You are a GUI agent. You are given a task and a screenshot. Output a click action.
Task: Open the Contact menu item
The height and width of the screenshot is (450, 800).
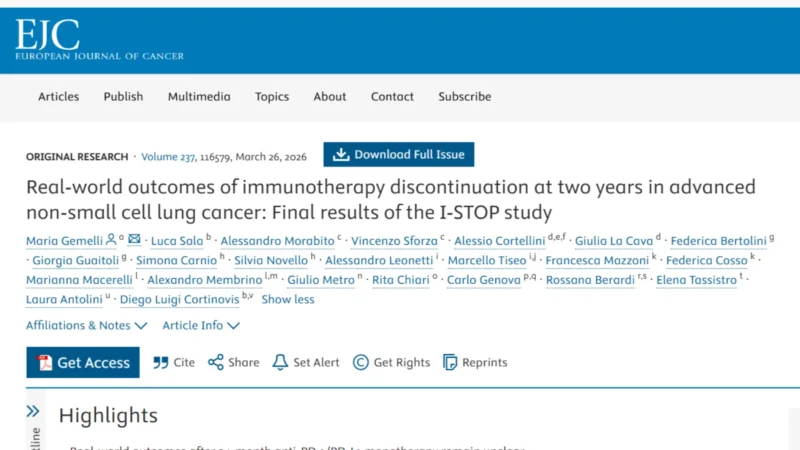coord(392,96)
